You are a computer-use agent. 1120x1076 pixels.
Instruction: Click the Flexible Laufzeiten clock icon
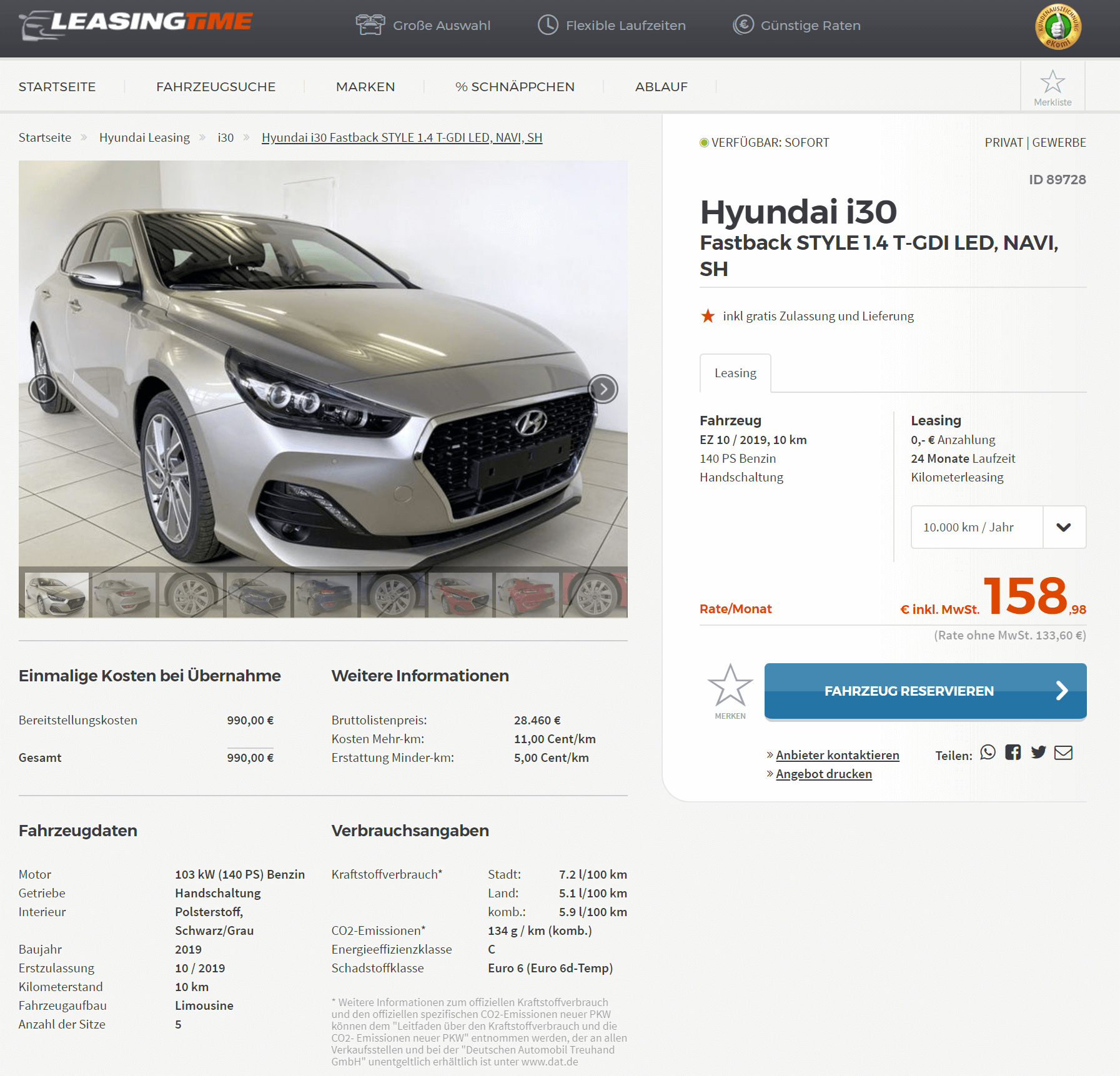pyautogui.click(x=548, y=25)
